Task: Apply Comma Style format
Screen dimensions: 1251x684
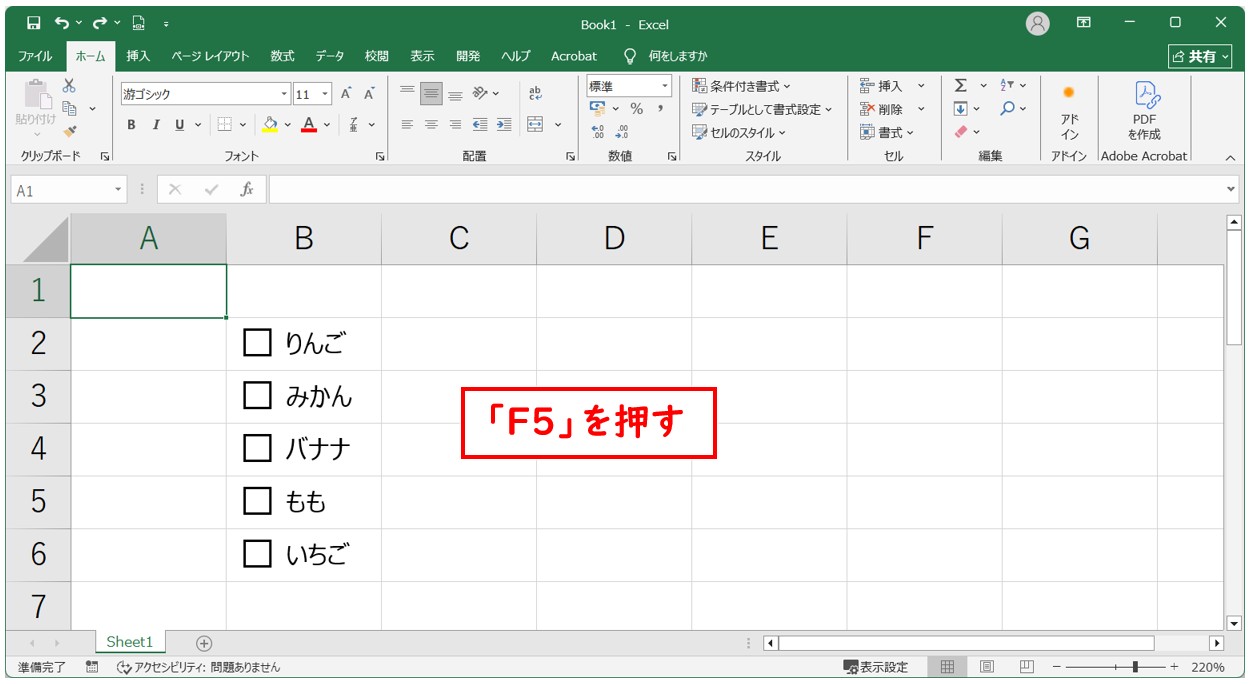Action: click(660, 109)
